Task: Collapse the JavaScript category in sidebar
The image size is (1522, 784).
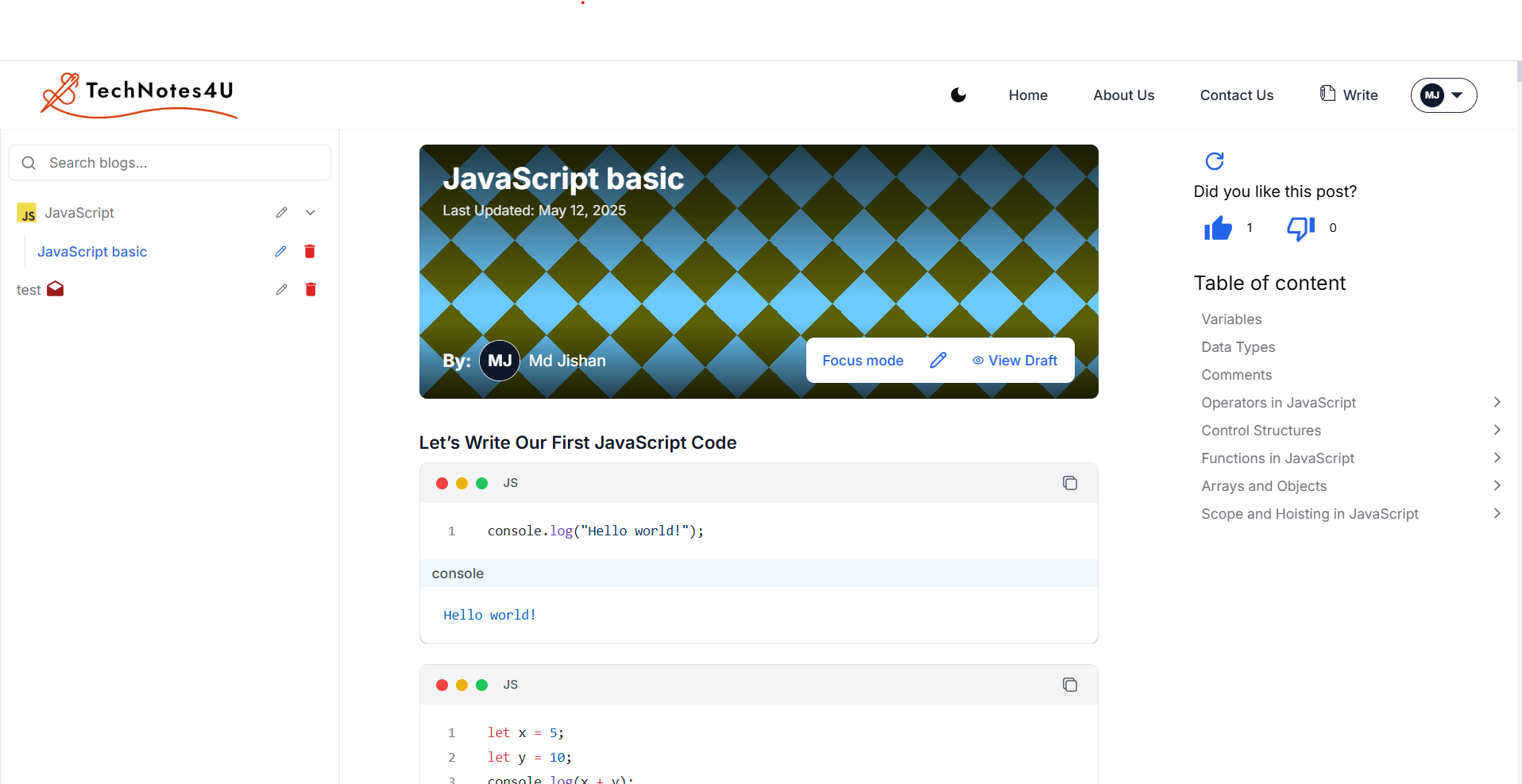Action: pyautogui.click(x=311, y=213)
